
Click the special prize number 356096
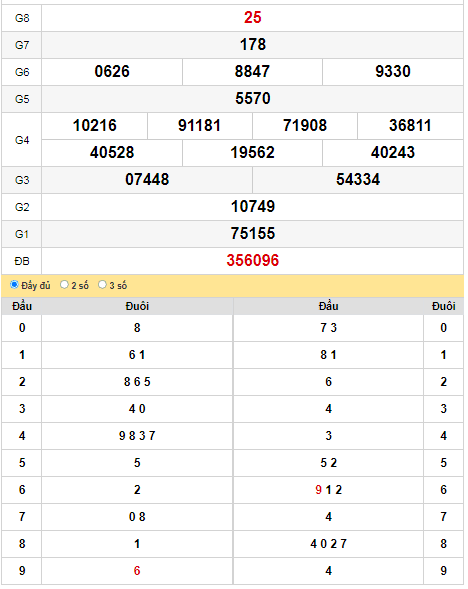click(x=253, y=261)
